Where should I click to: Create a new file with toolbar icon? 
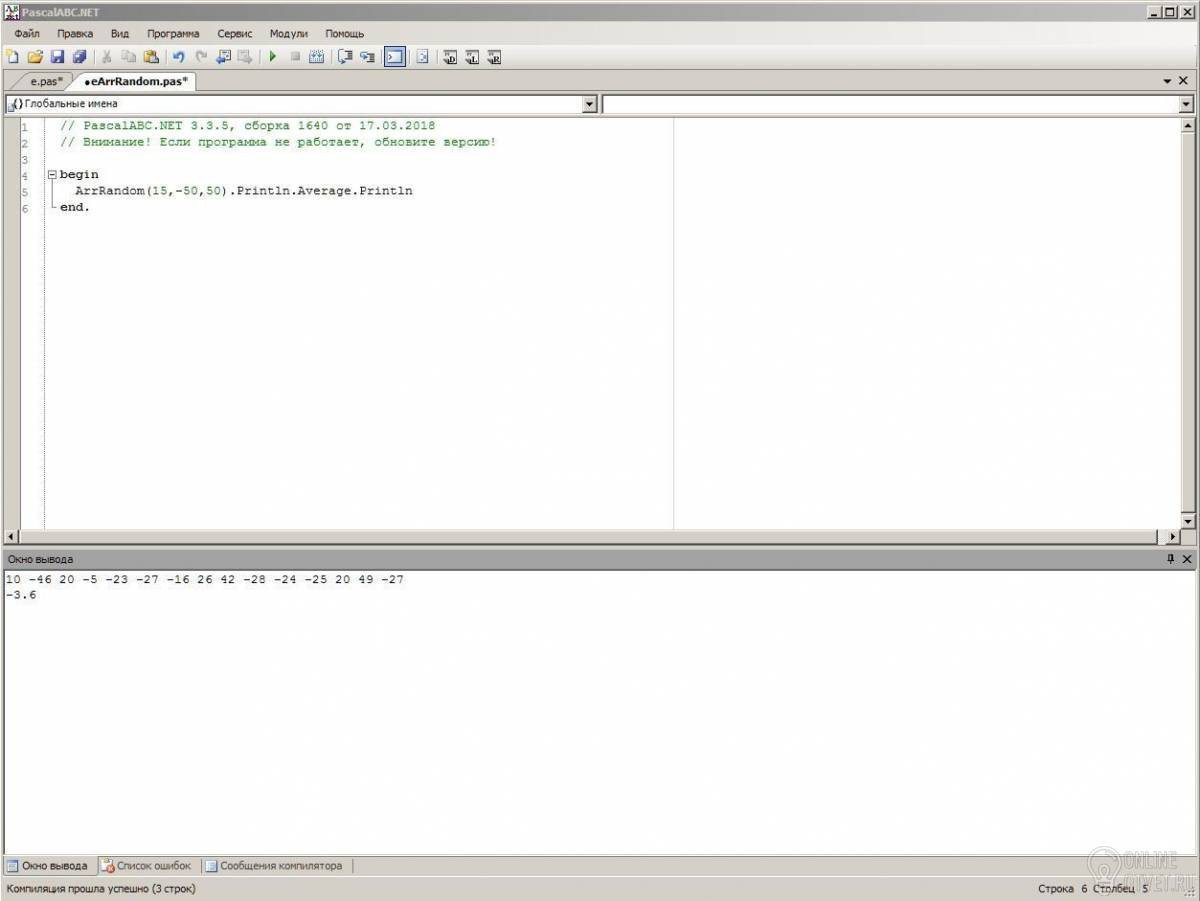(12, 57)
